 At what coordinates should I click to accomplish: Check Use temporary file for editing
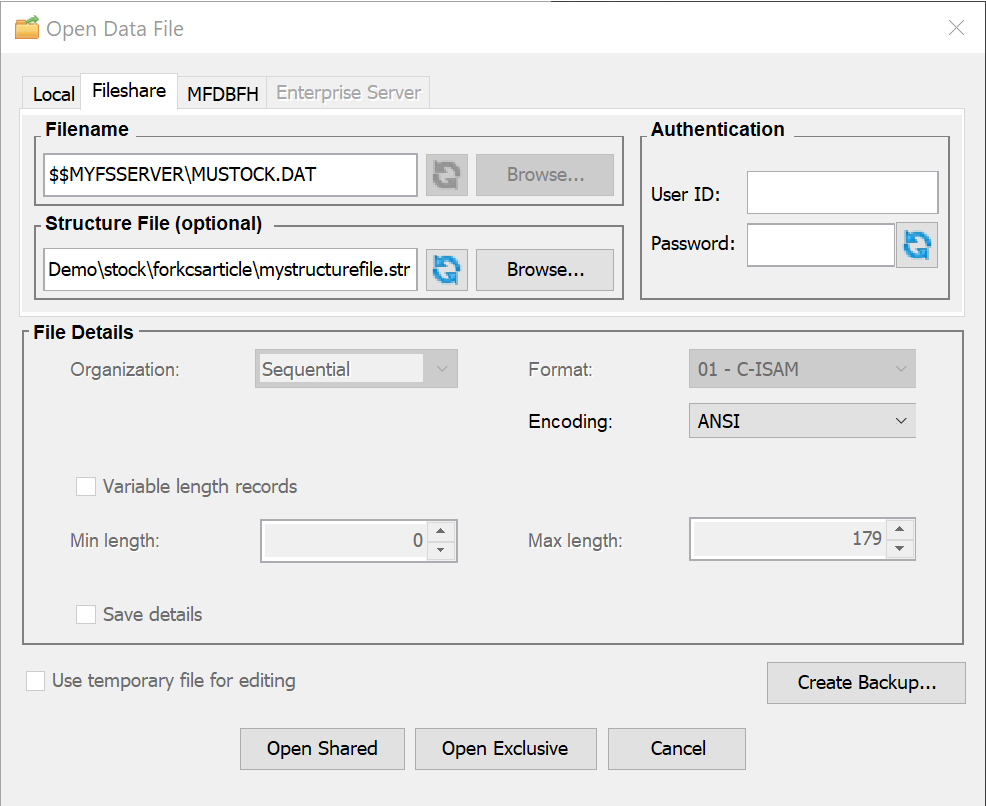coord(35,680)
